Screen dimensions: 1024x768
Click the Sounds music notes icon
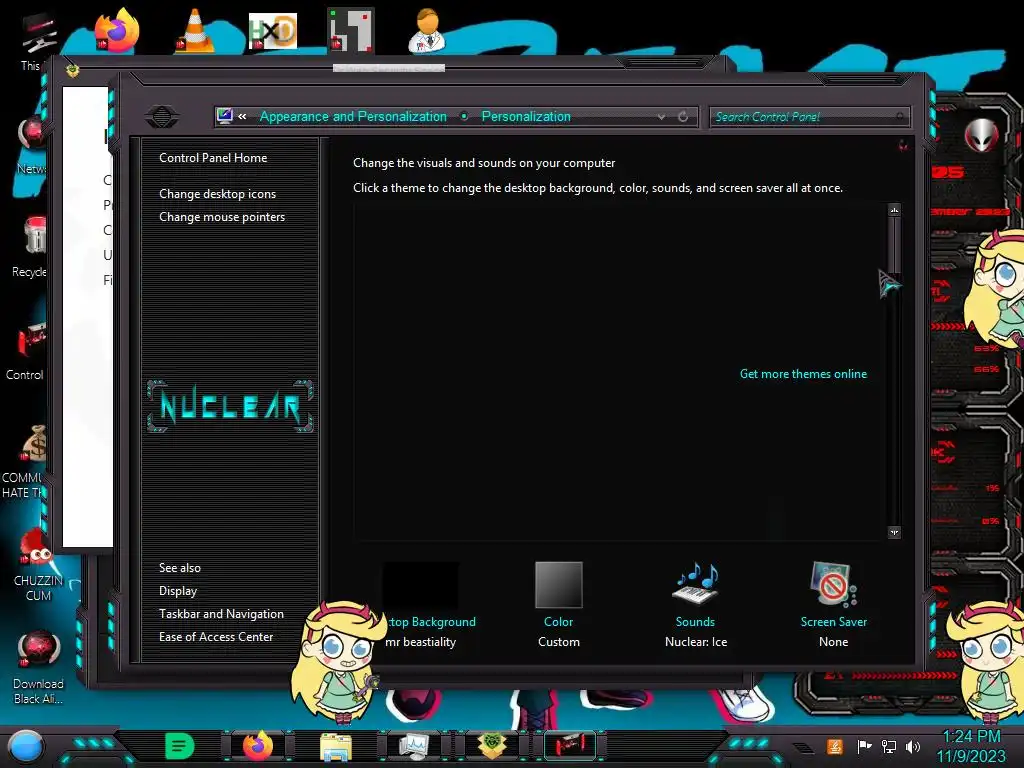(696, 584)
